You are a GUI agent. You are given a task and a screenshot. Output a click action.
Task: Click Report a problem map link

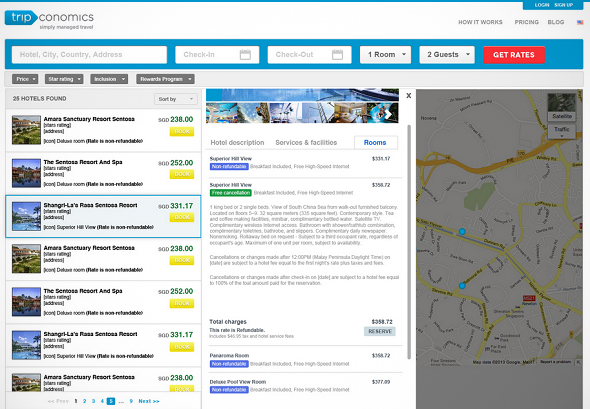[555, 362]
